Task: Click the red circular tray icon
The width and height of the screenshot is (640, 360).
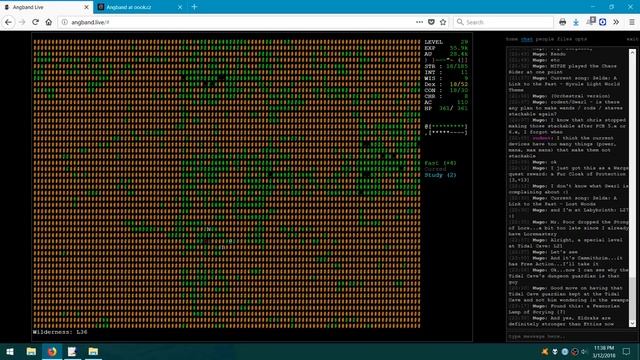Action: click(574, 351)
